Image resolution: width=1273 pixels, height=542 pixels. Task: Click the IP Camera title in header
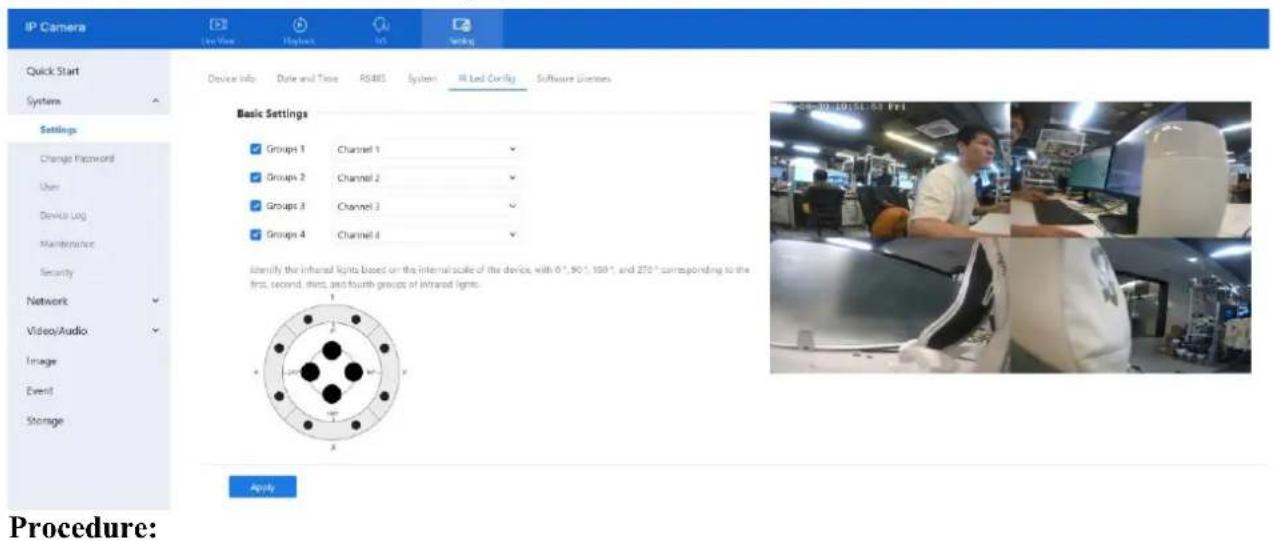[x=55, y=29]
